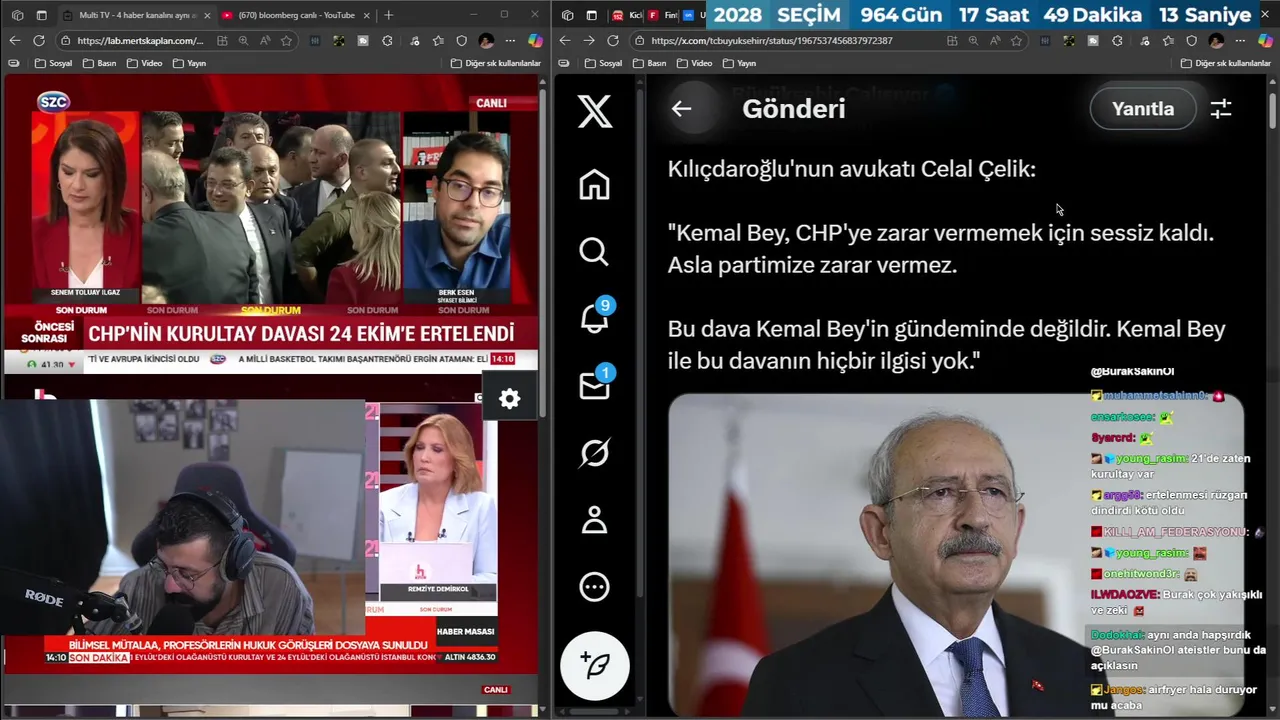The width and height of the screenshot is (1280, 720).
Task: Click x.com address bar in right browser
Action: coord(771,41)
